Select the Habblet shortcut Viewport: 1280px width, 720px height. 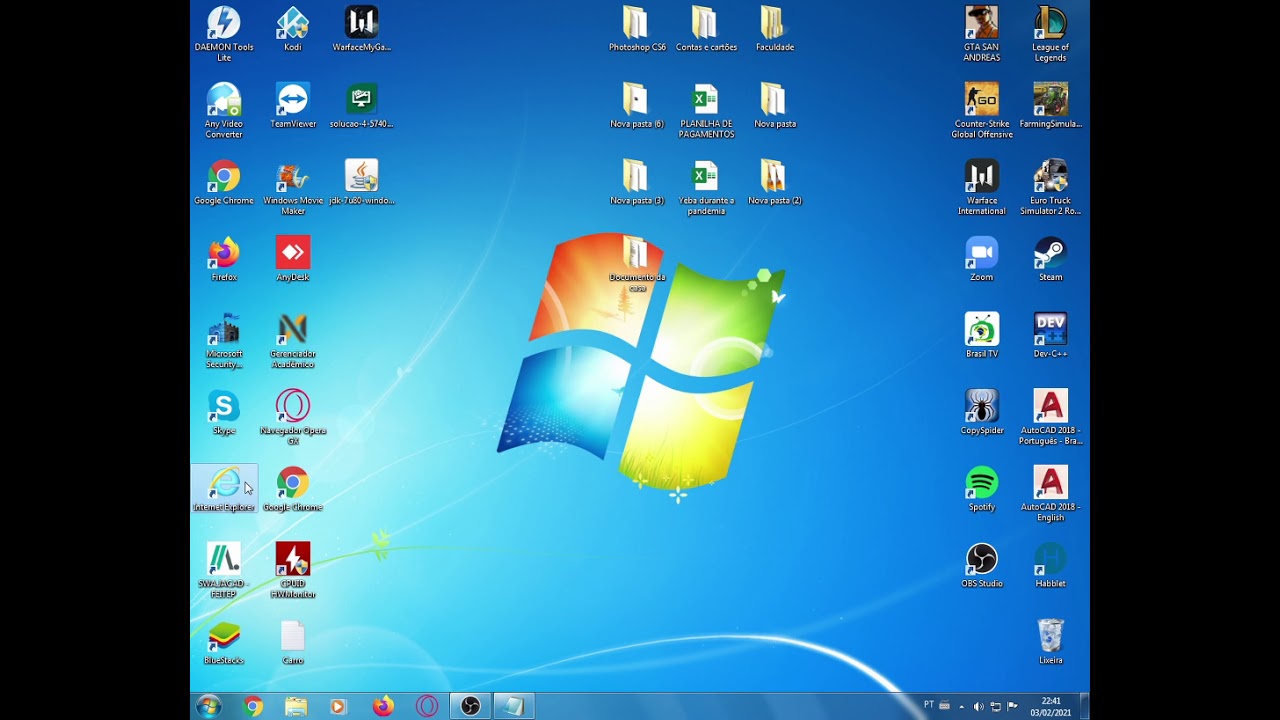(1050, 565)
